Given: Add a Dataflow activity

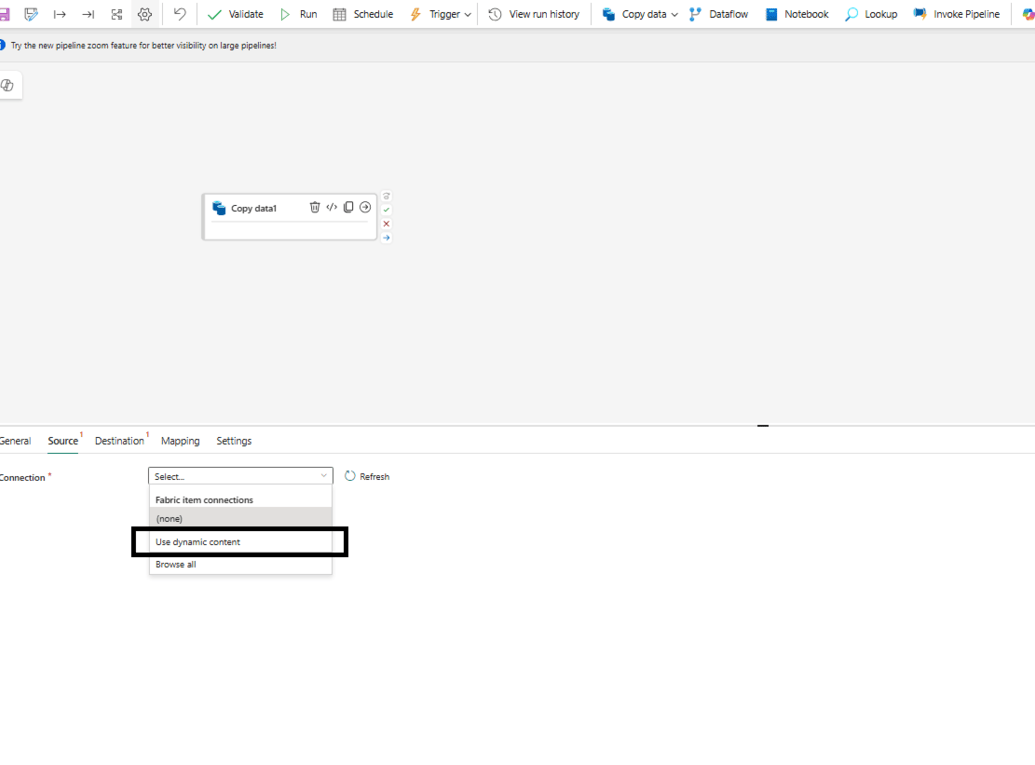Looking at the screenshot, I should tap(719, 14).
